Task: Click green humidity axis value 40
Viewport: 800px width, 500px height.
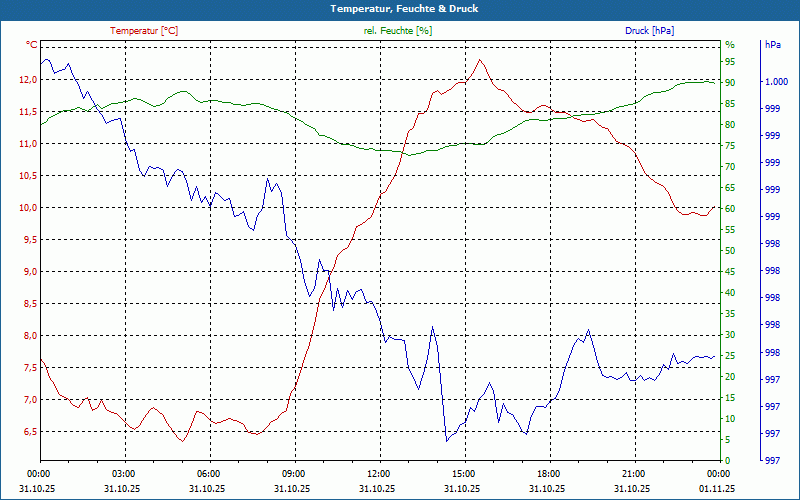Action: [730, 293]
